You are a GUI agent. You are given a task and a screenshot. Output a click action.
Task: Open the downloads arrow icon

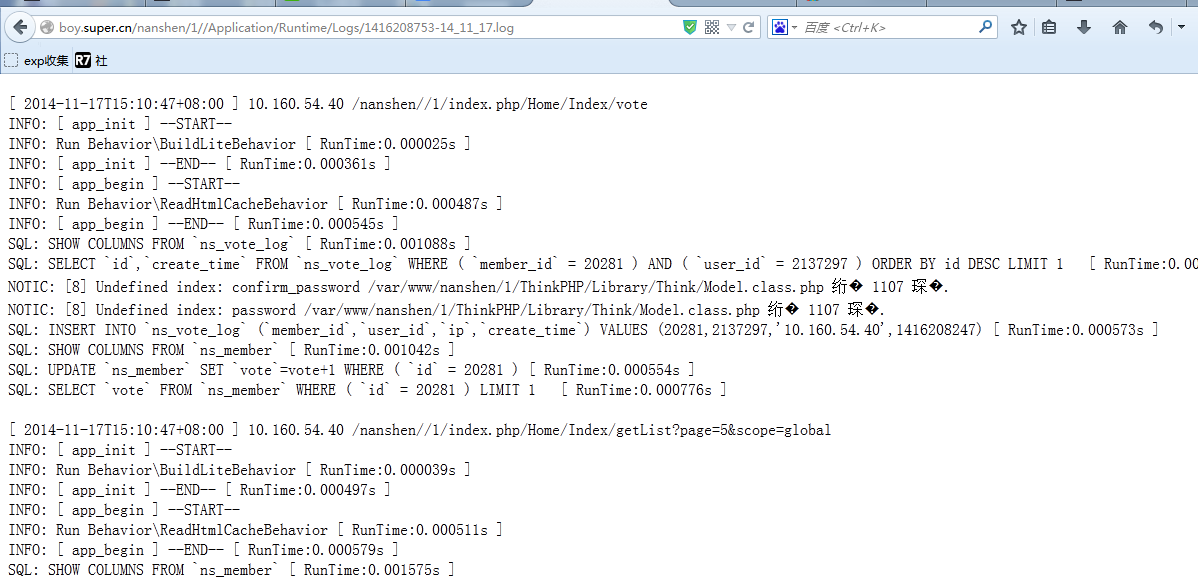click(1083, 27)
